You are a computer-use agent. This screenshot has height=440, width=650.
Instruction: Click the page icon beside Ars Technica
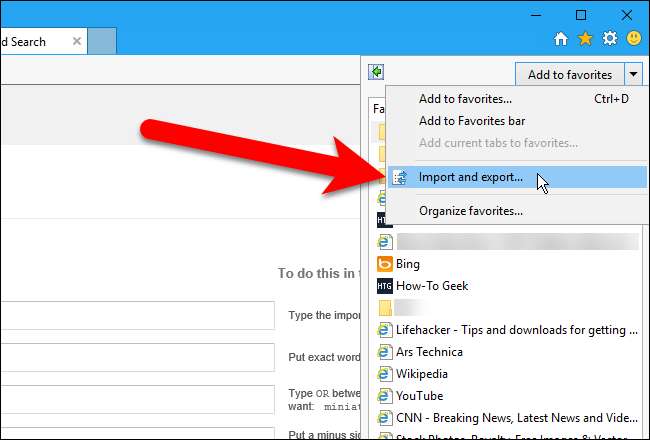click(x=384, y=352)
